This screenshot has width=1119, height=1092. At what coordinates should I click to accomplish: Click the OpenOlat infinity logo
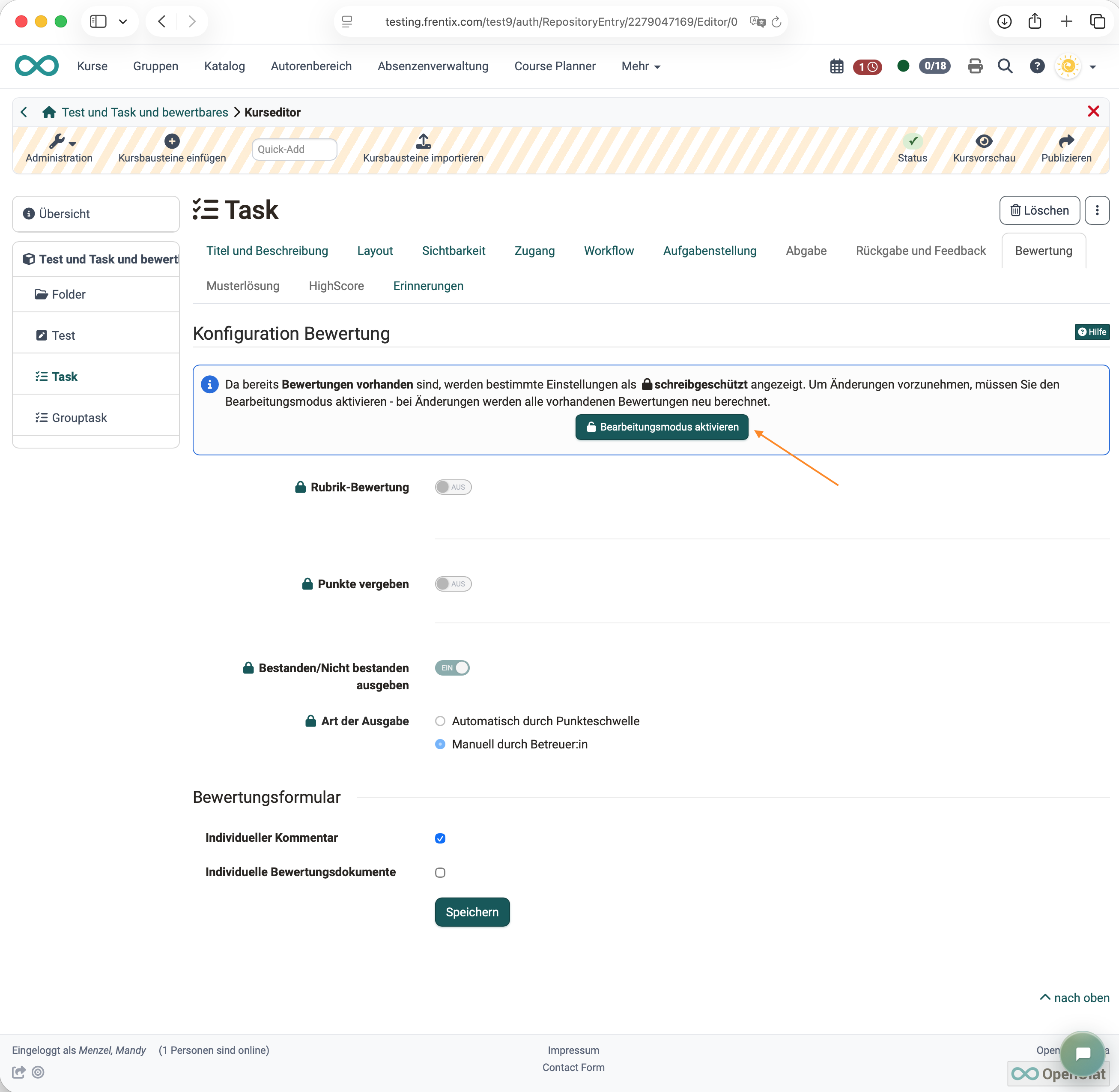point(37,66)
